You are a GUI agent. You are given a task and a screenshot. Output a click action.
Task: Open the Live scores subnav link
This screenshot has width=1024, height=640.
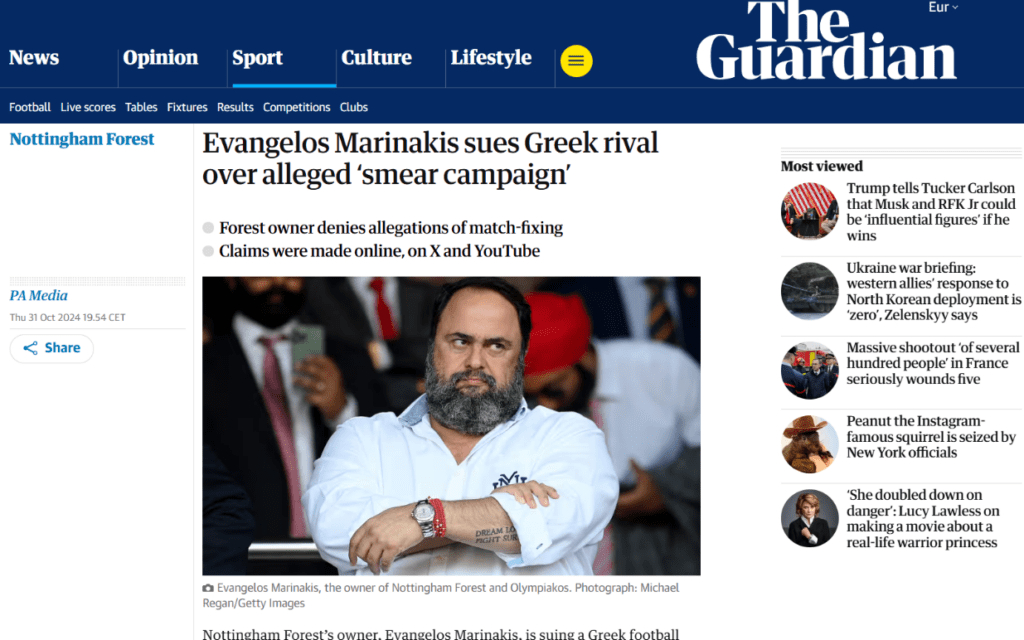[x=88, y=107]
